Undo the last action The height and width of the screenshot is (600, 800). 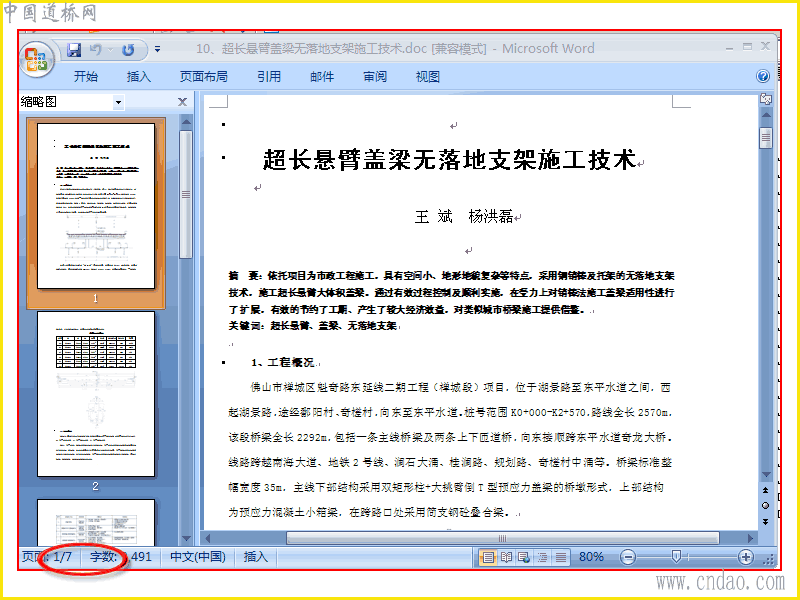96,49
